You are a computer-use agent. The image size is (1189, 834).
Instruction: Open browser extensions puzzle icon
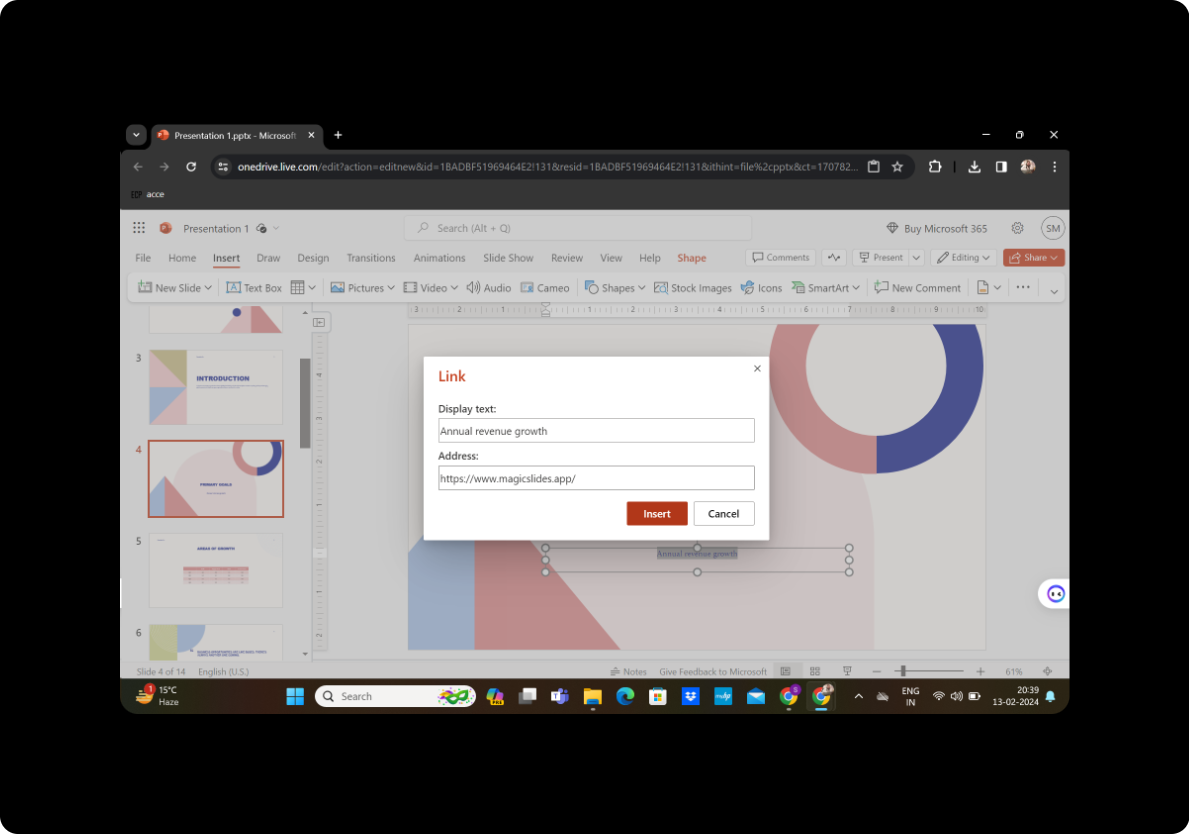click(935, 167)
